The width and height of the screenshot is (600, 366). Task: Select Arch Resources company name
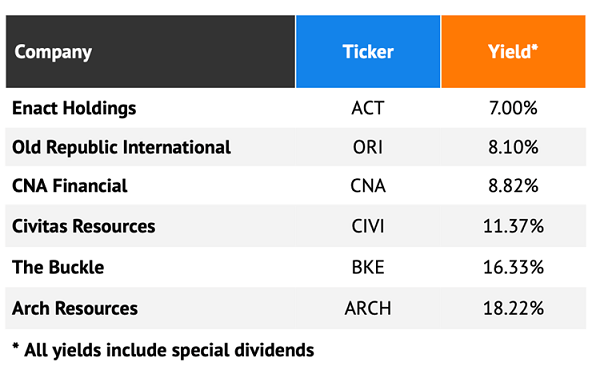[75, 308]
